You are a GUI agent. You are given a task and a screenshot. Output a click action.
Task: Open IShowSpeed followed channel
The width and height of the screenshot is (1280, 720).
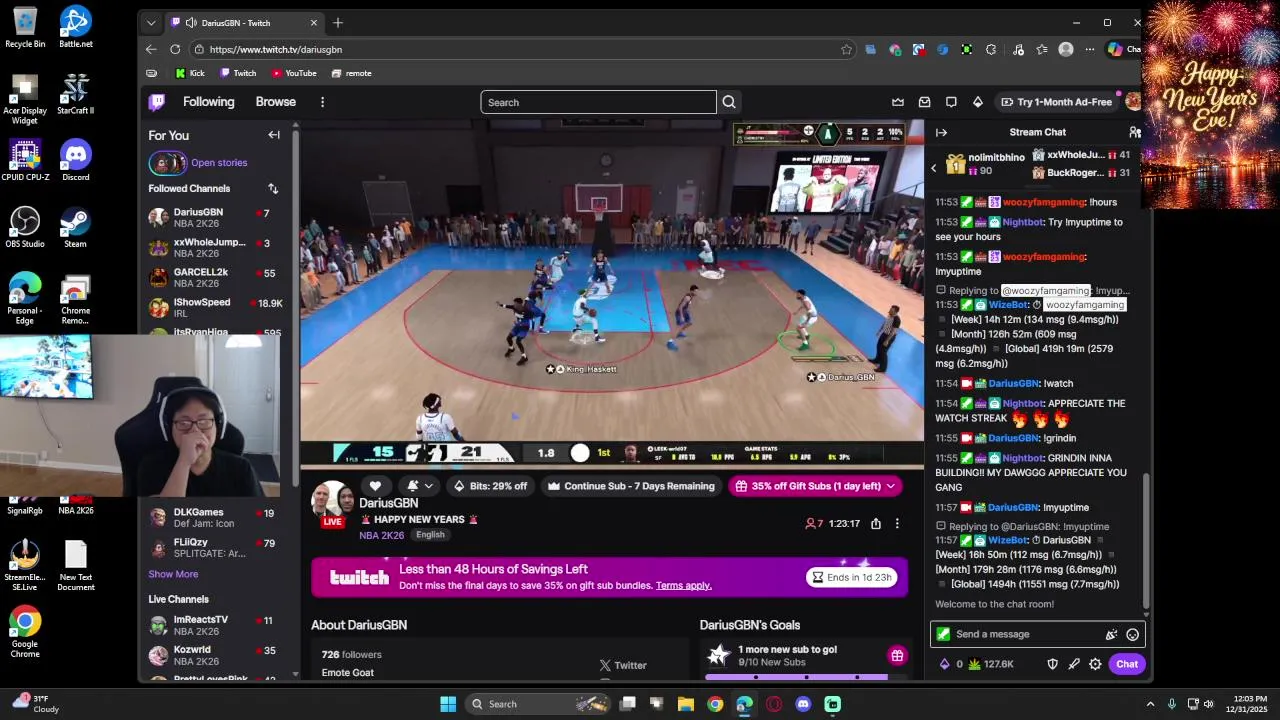click(215, 307)
